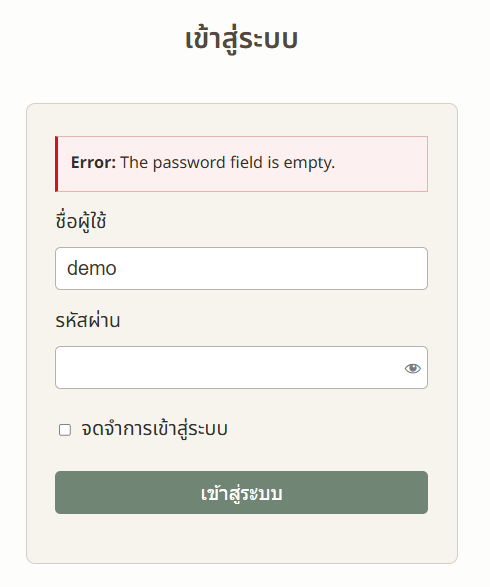This screenshot has width=490, height=587.
Task: Click the เข้าสู่ระบบ page heading
Action: pyautogui.click(x=241, y=40)
